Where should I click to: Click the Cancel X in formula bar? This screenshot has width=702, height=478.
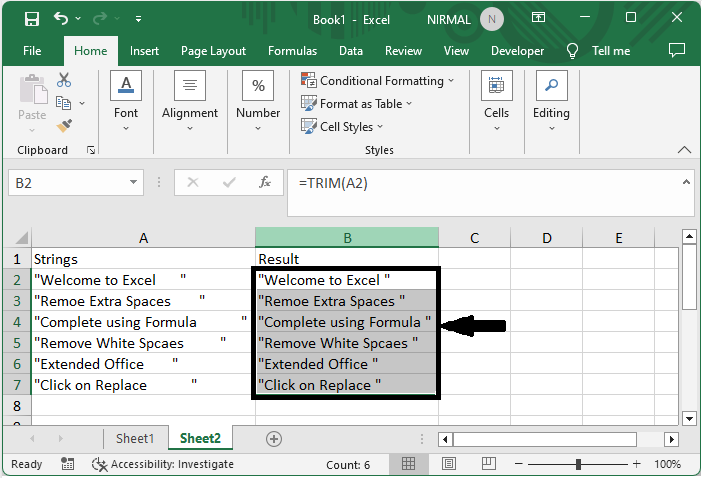193,182
